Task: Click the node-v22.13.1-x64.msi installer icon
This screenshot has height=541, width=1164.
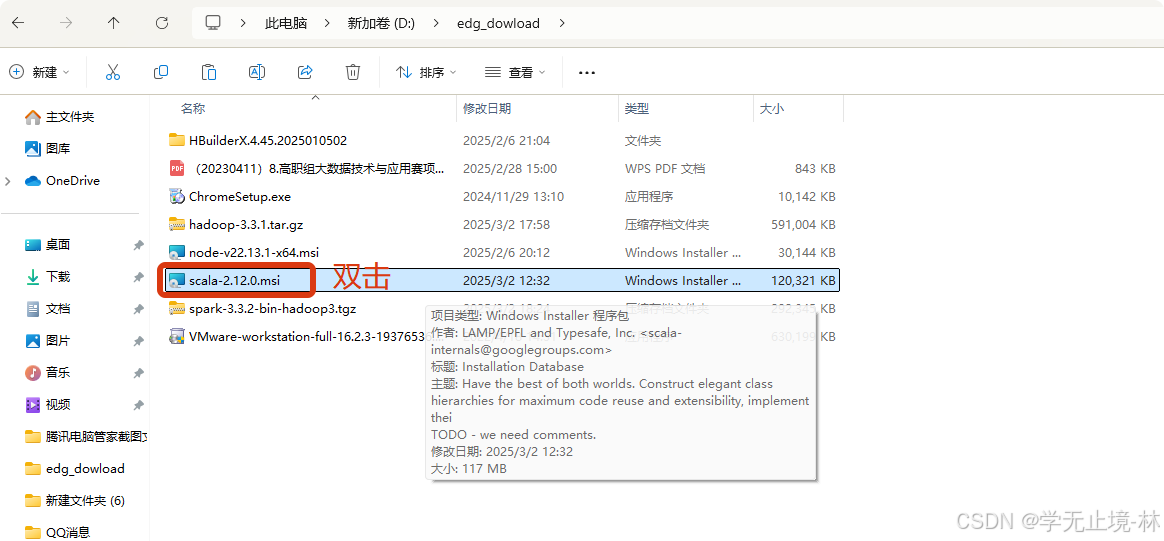Action: [177, 252]
